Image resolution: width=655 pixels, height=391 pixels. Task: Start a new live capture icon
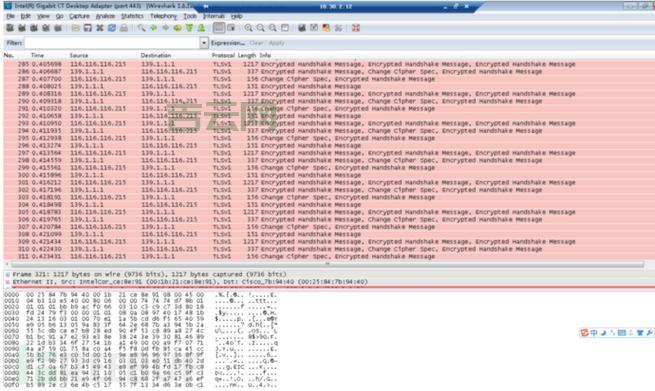34,28
